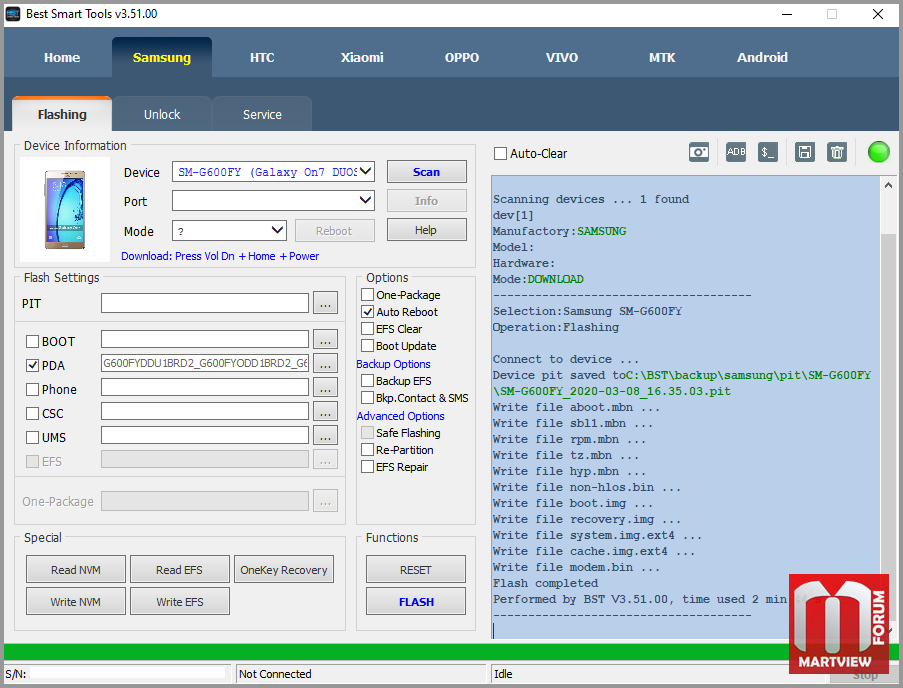This screenshot has height=688, width=903.
Task: Click the Galaxy On7 device thumbnail
Action: (x=65, y=210)
